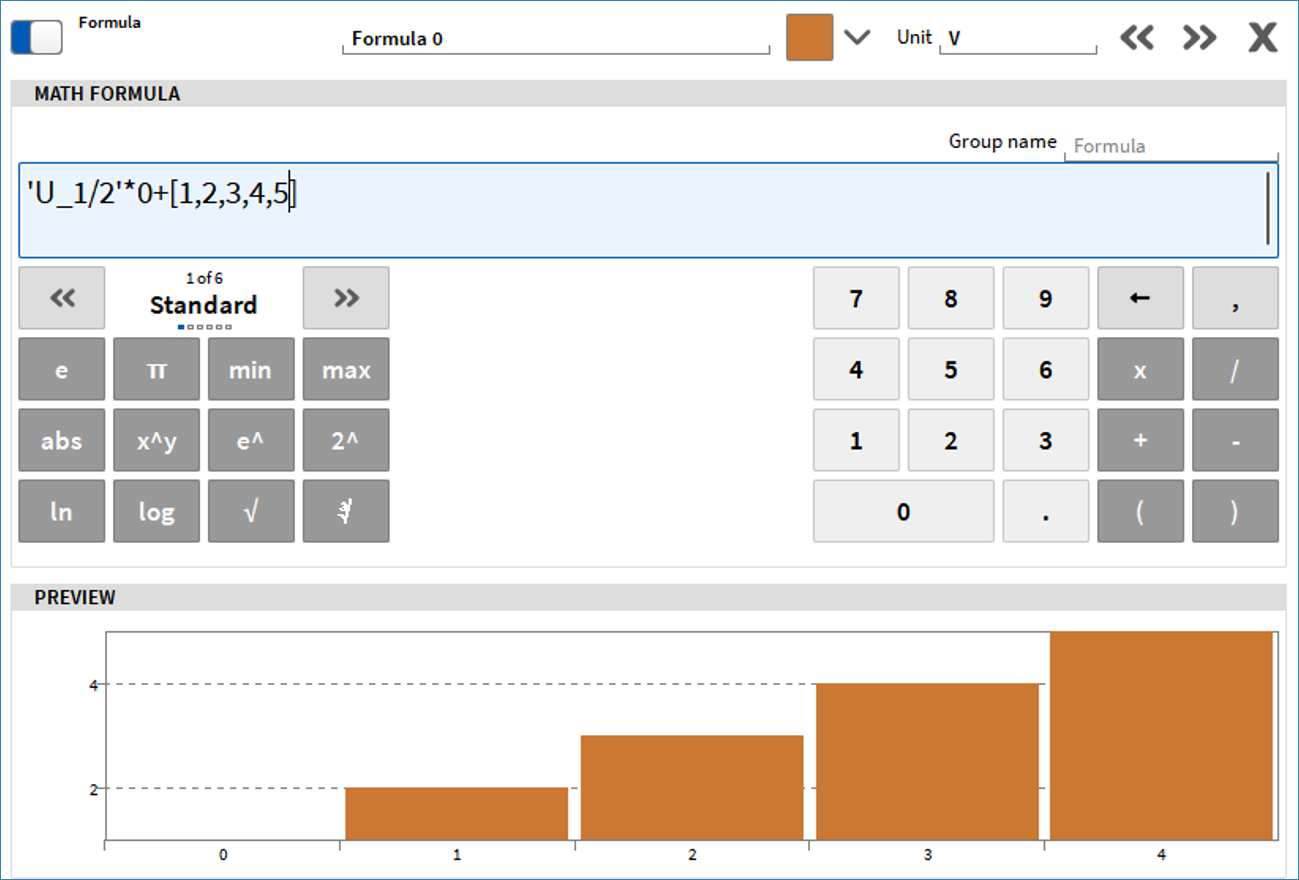Go to previous formula with top-left double arrow
Screen dimensions: 1299x880
[1137, 38]
